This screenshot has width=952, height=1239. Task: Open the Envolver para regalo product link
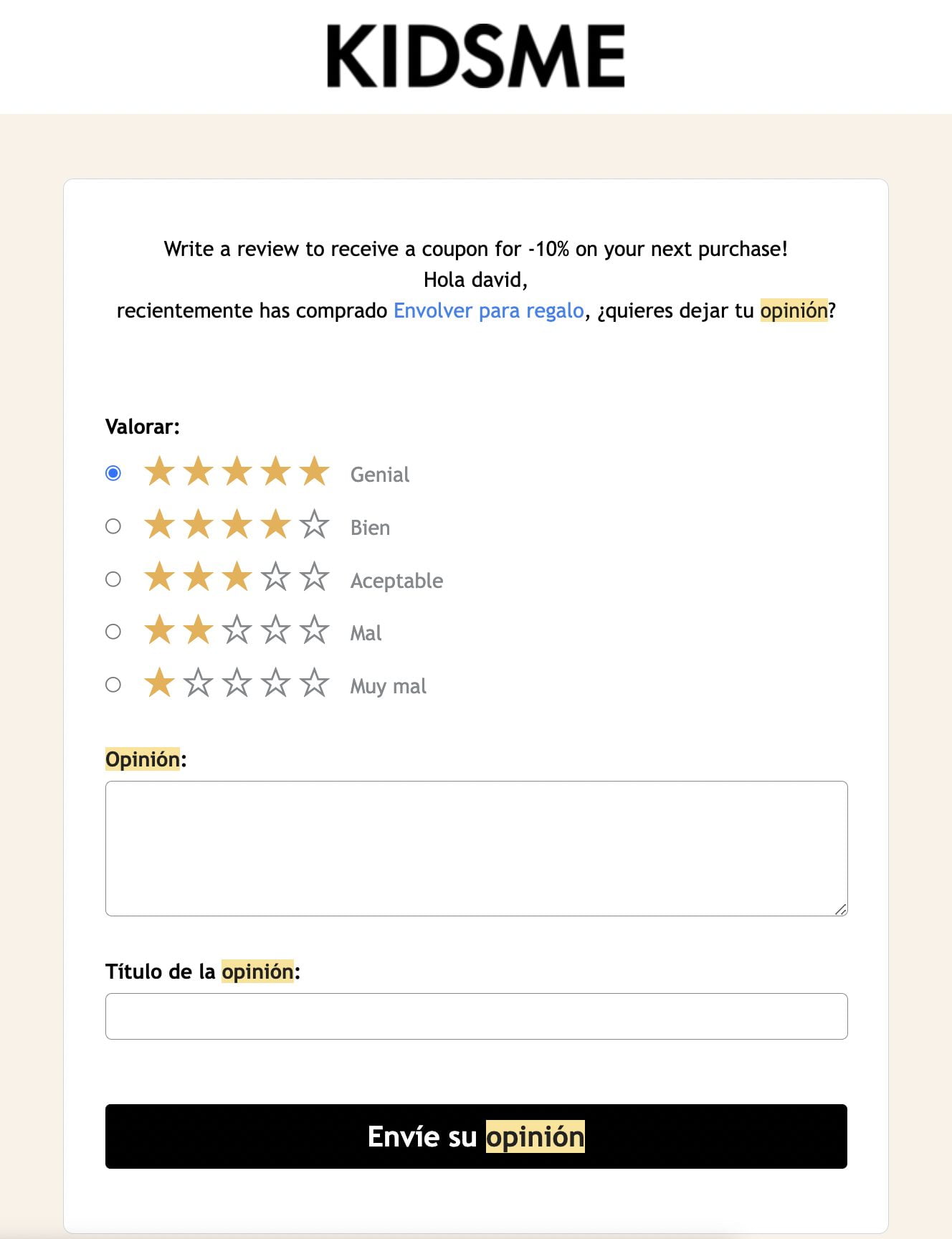(x=489, y=310)
